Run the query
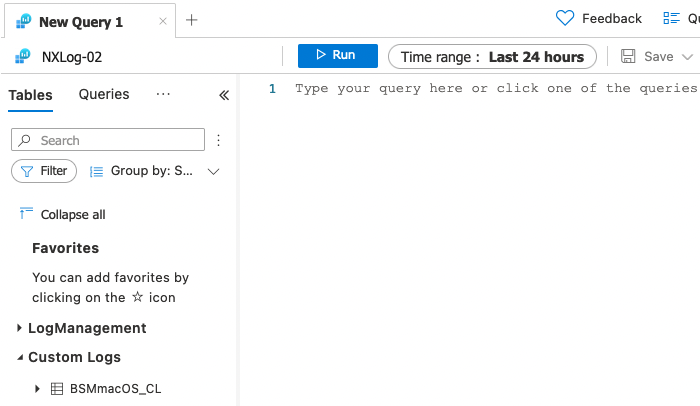 [x=337, y=56]
